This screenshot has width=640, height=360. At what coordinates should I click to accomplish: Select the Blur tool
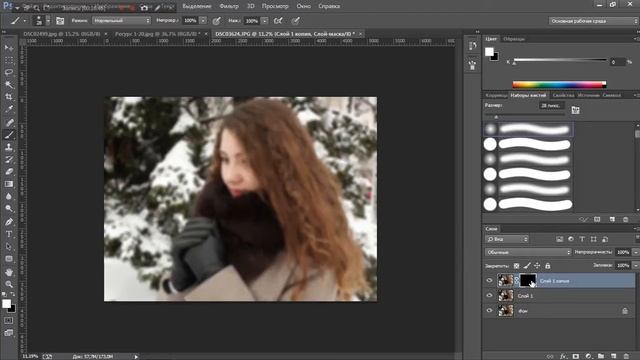pyautogui.click(x=9, y=196)
